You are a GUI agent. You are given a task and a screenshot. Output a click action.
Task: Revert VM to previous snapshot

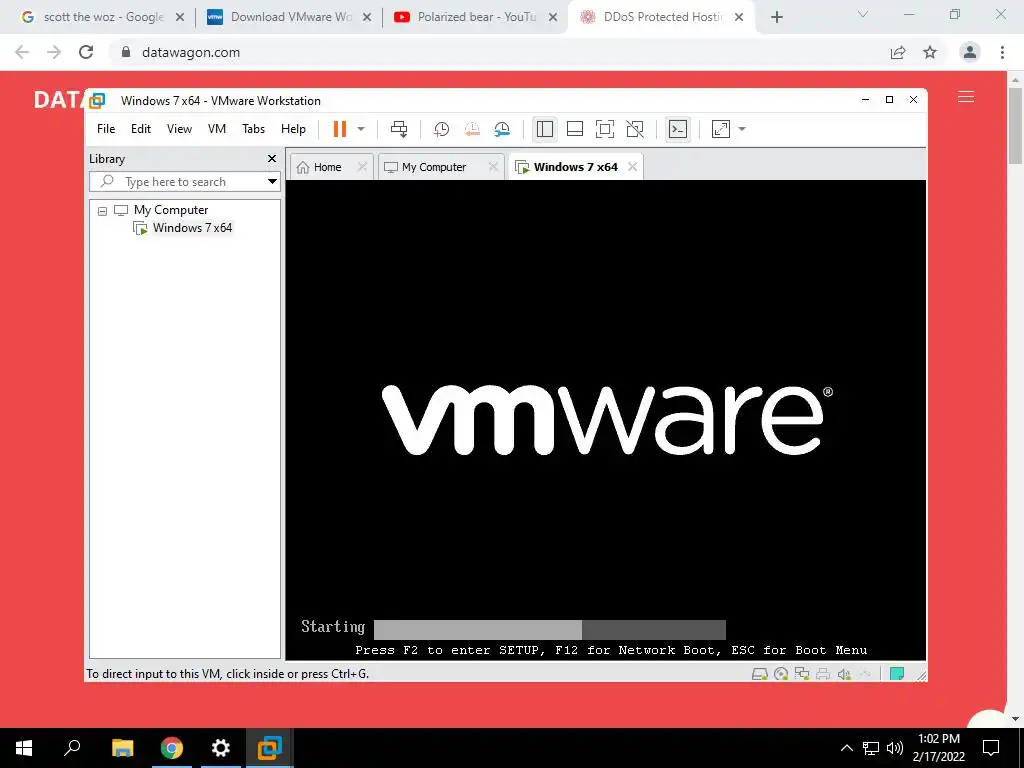(x=472, y=129)
